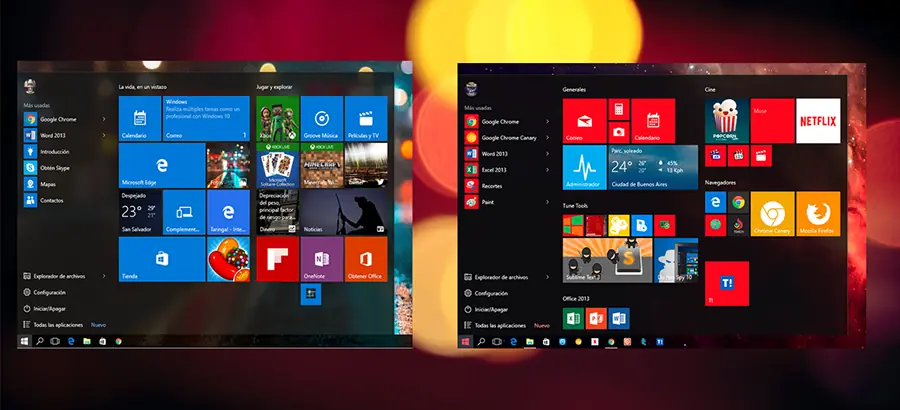Click the Jugar y explorar group header
The height and width of the screenshot is (410, 900).
[x=274, y=87]
